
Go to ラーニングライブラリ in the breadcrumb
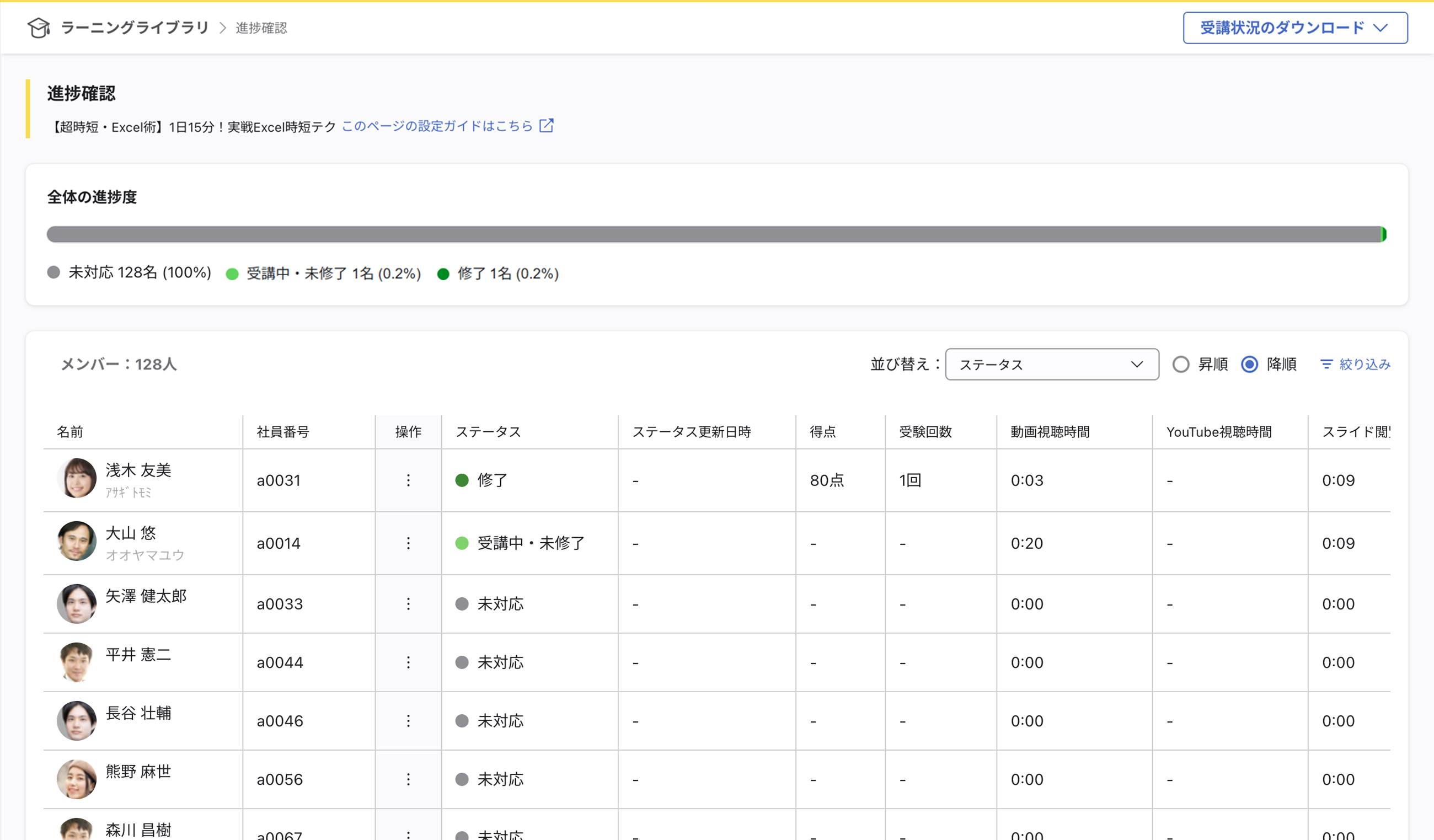click(135, 28)
